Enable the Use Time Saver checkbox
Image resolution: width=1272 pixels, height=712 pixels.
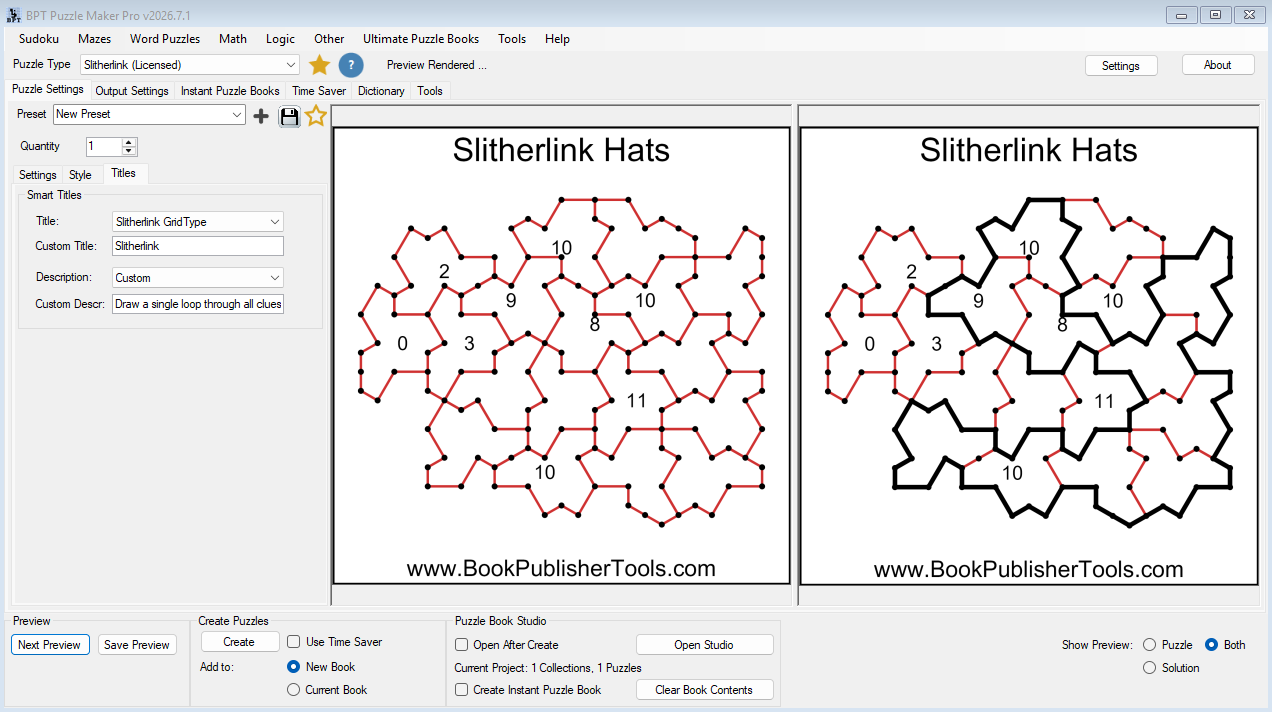pos(294,642)
